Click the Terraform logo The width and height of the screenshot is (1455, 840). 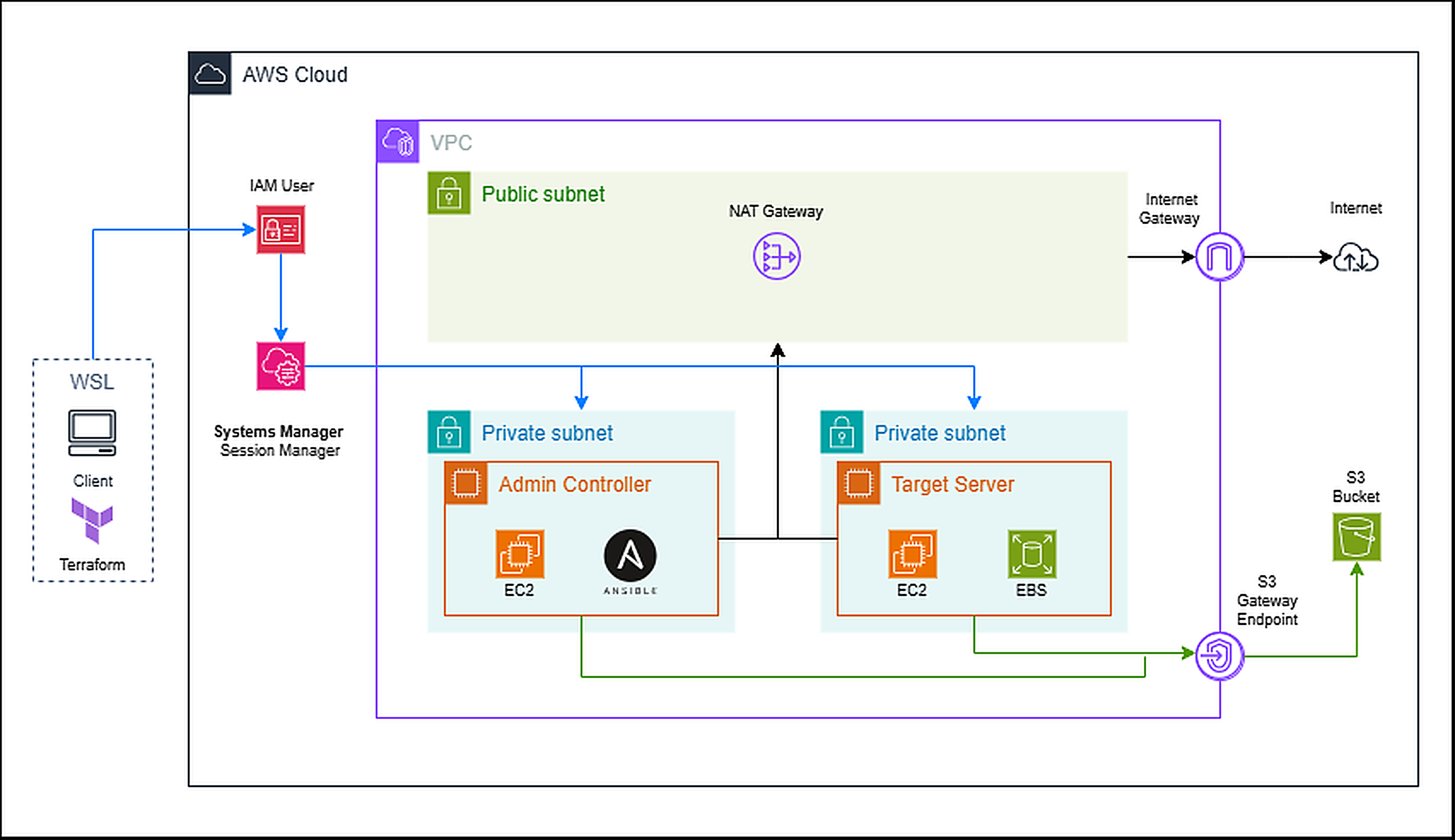92,521
